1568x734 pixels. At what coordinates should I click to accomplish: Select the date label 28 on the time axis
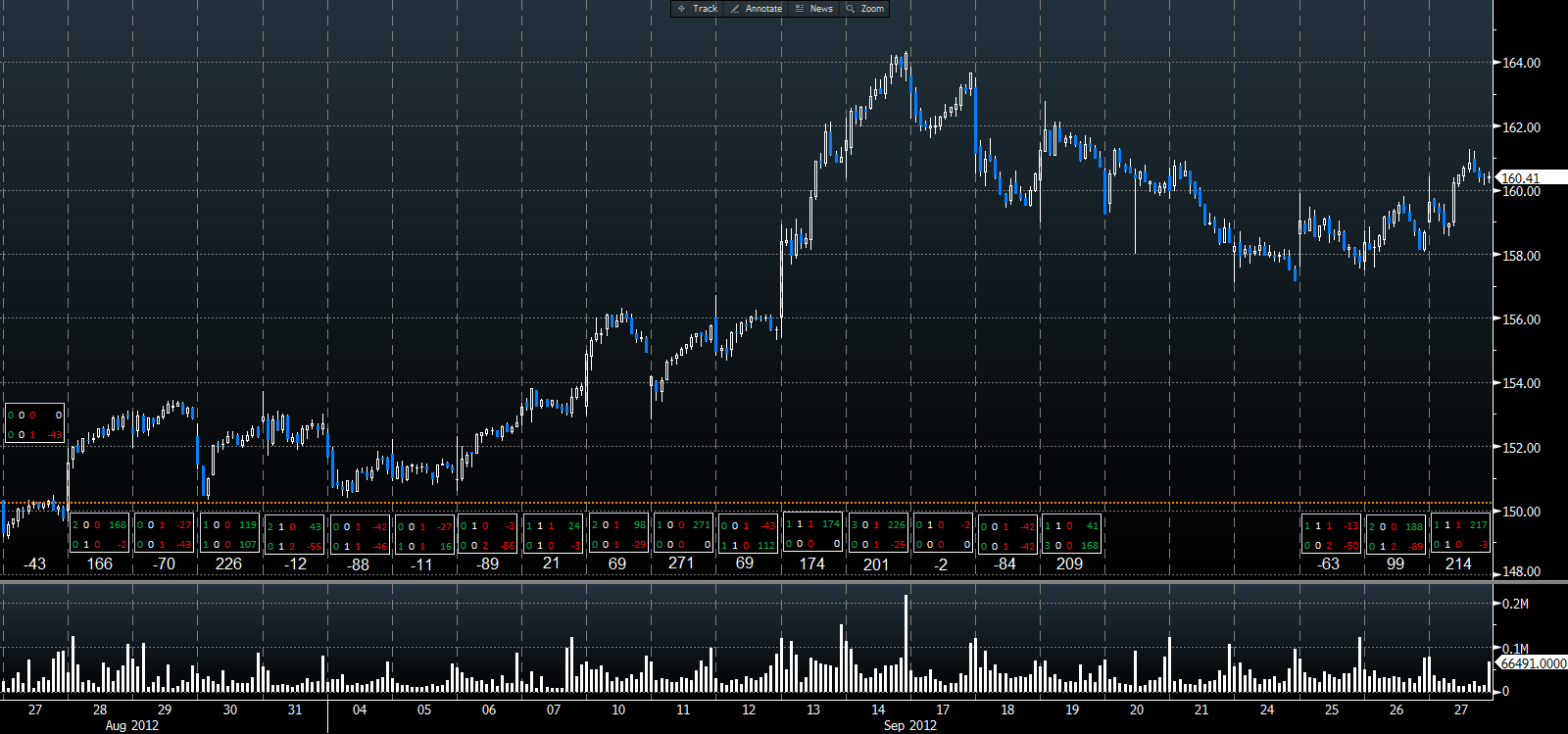pos(100,710)
